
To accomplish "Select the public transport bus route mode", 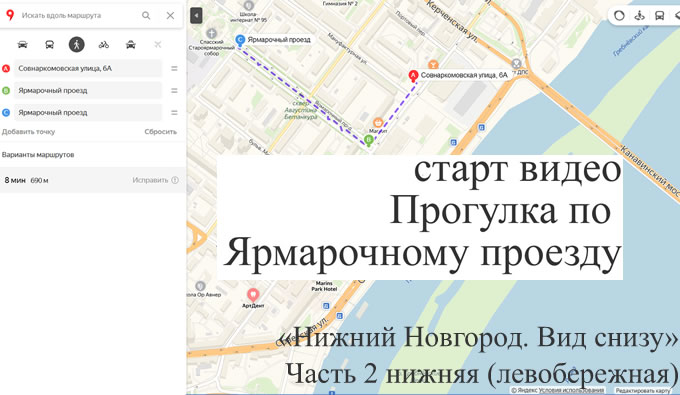I will coord(49,45).
